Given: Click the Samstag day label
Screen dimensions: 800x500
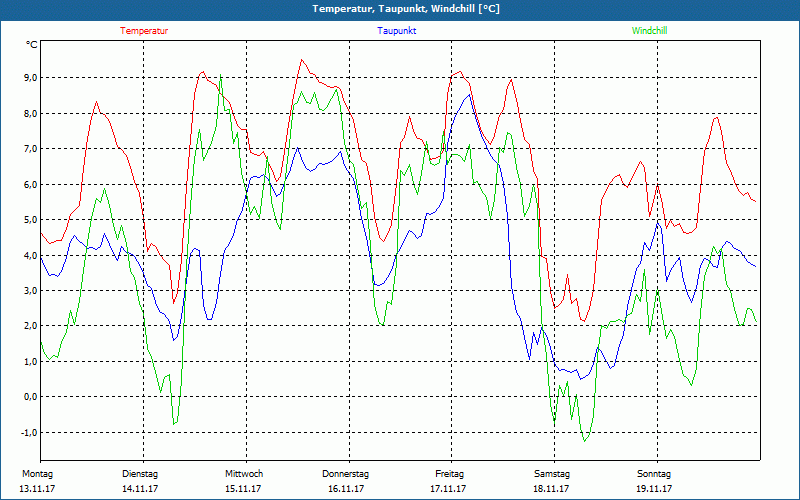Looking at the screenshot, I should (x=552, y=474).
